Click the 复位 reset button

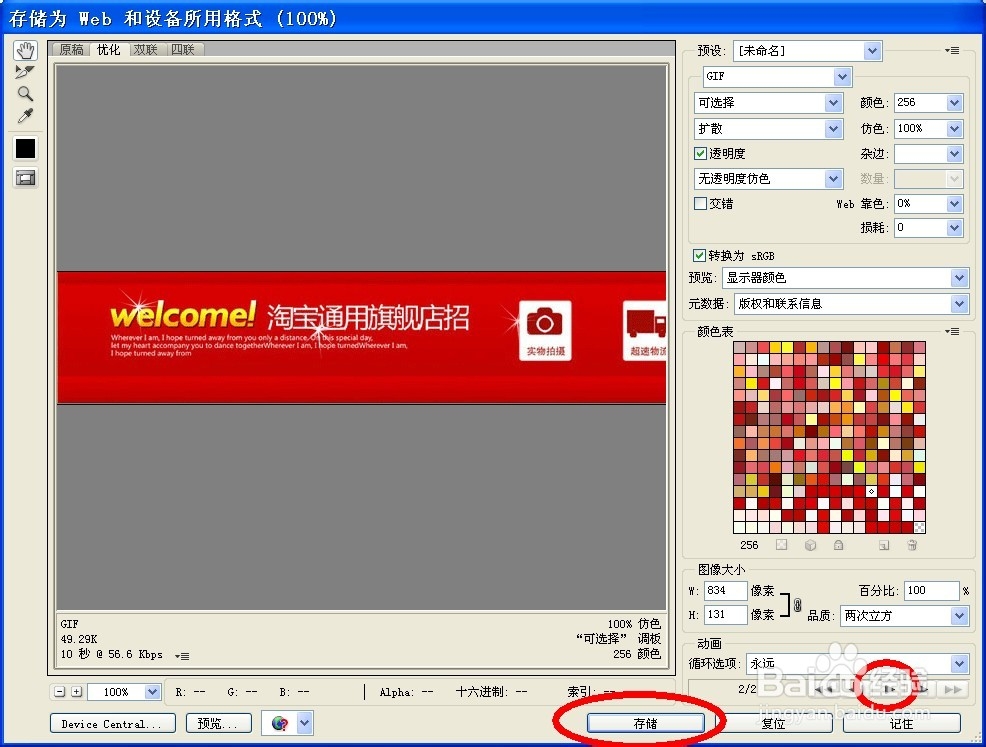(x=773, y=724)
